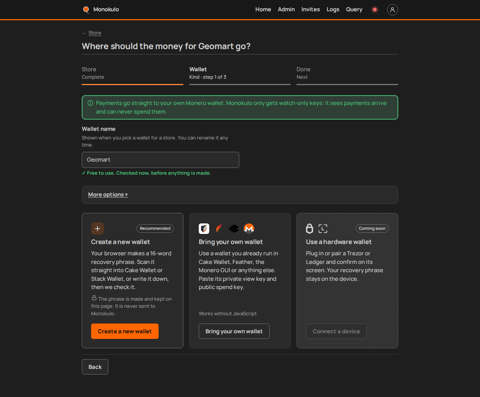Image resolution: width=480 pixels, height=397 pixels.
Task: Click the Cake Wallet icon
Action: 204,228
